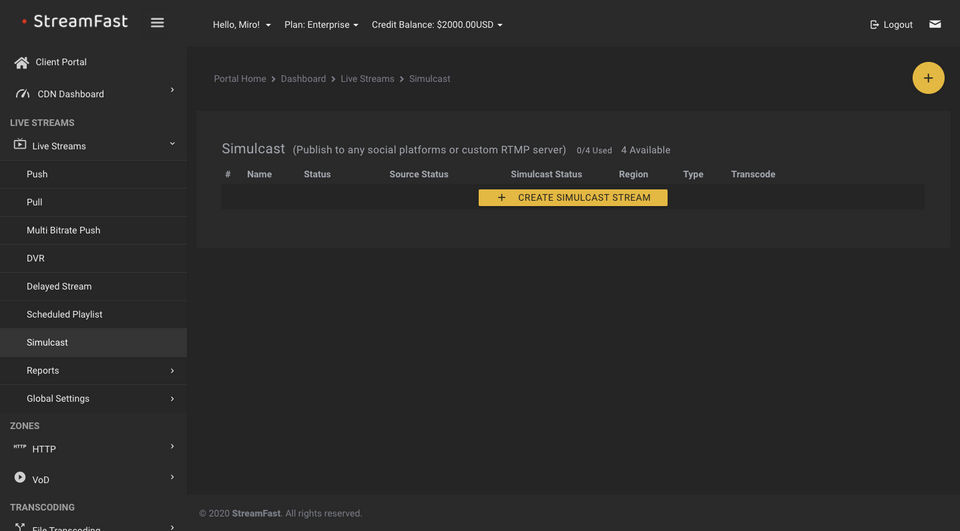
Task: Click the round yellow plus button
Action: [928, 78]
